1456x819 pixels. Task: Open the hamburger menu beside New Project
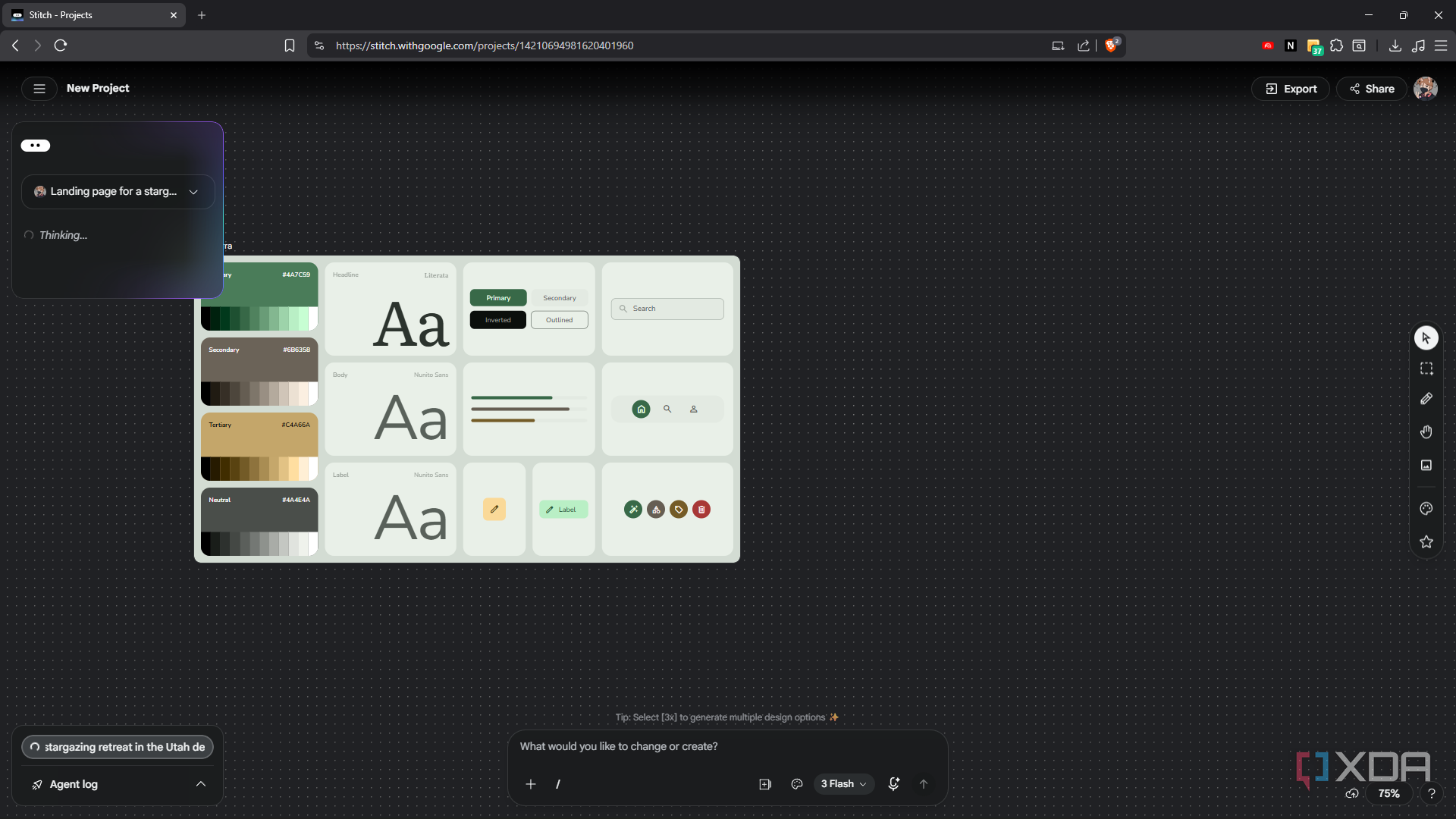coord(39,89)
